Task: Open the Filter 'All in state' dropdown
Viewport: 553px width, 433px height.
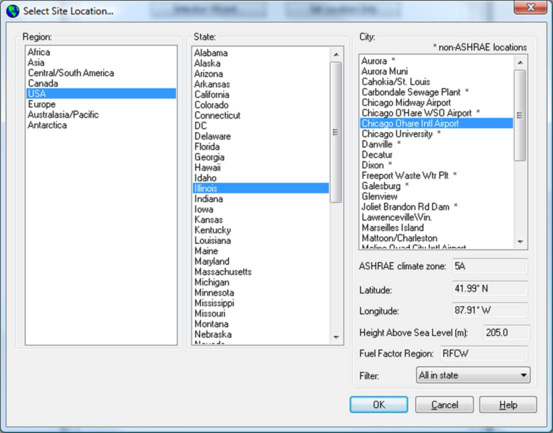Action: 473,375
